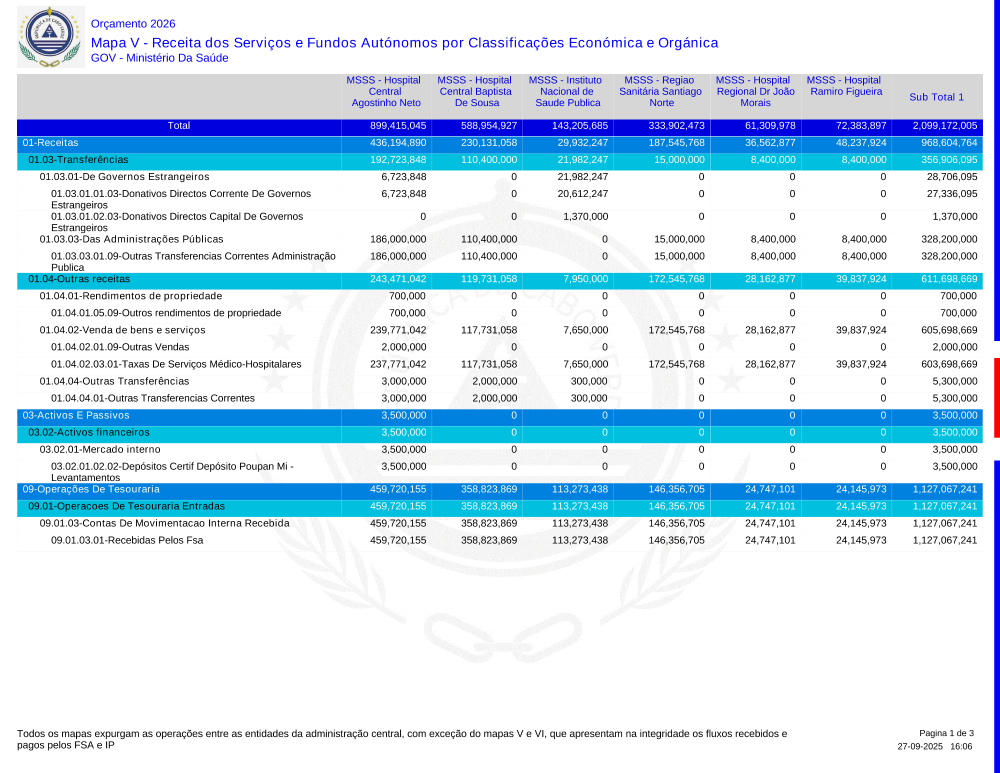Select the '01-Receitas' section row
This screenshot has height=773, width=1000.
50,143
